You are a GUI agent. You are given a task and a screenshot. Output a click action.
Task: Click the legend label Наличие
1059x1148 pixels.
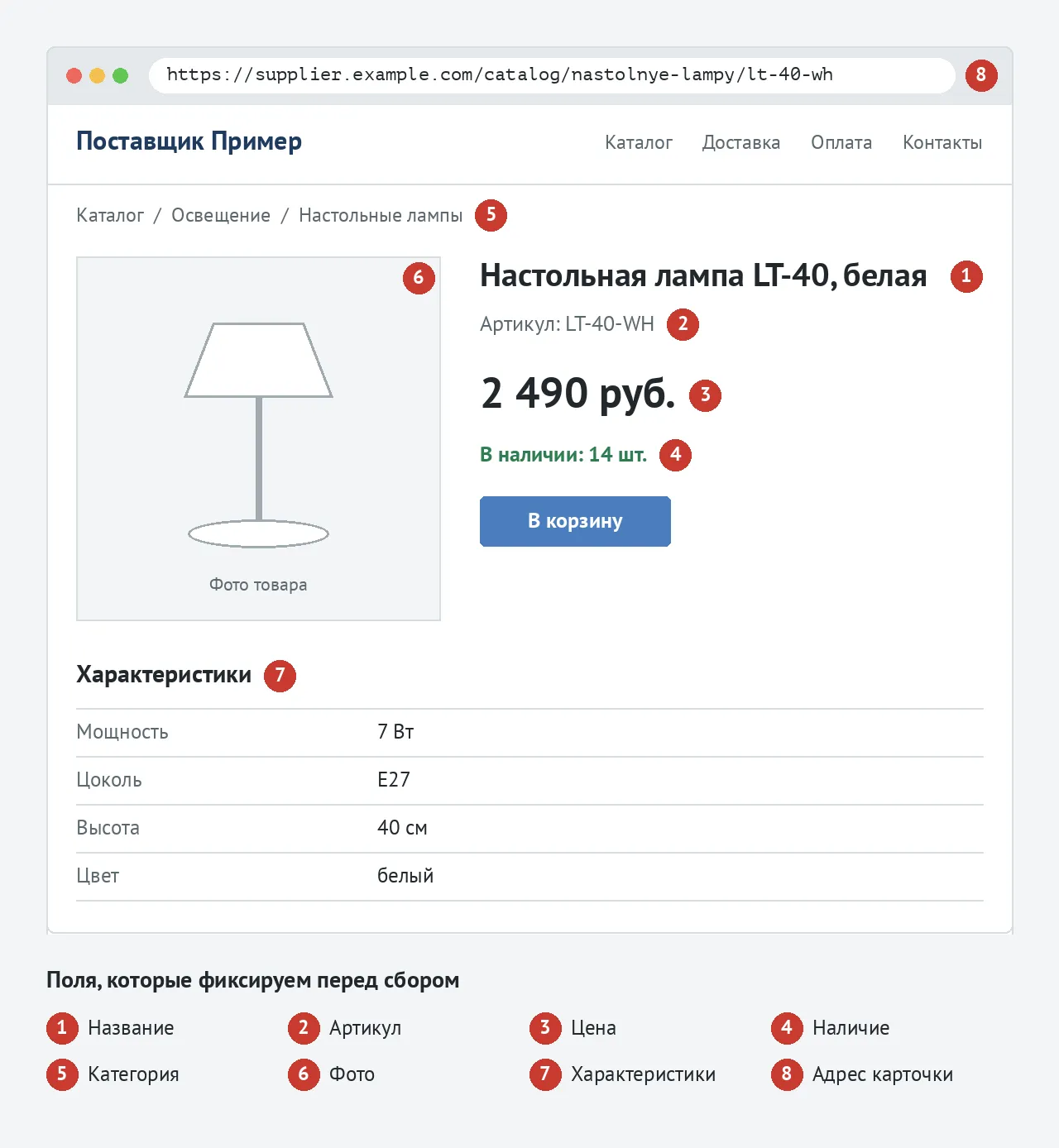point(851,1028)
